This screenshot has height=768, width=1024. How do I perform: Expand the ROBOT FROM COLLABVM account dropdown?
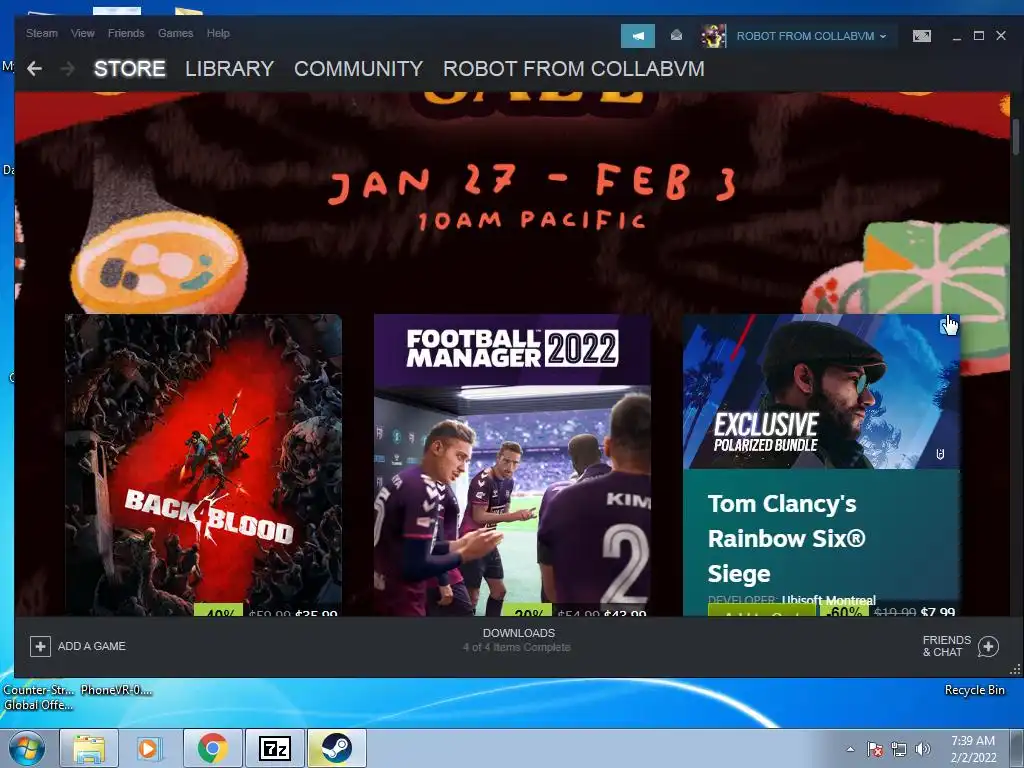[x=812, y=36]
